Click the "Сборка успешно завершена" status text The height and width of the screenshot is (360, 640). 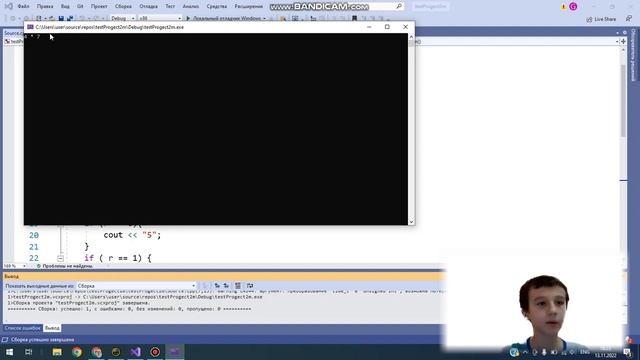coord(42,340)
